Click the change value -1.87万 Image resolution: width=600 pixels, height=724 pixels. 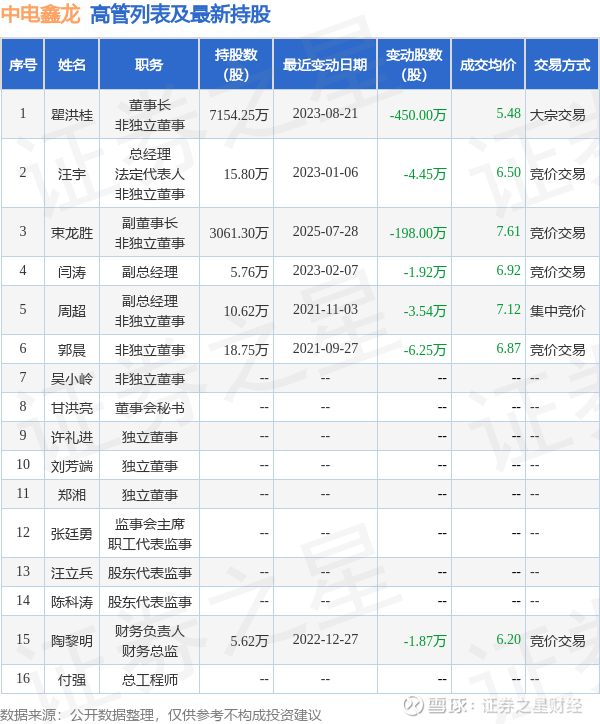click(424, 640)
